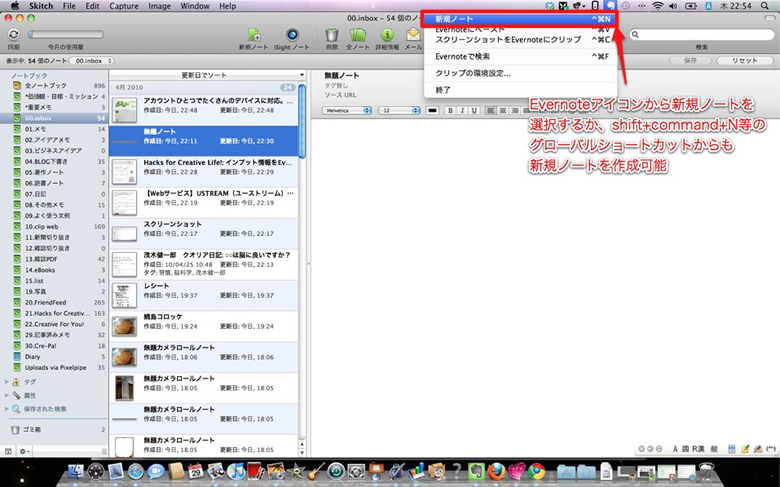Open the レシート note thumbnail
Image resolution: width=780 pixels, height=487 pixels.
tap(124, 295)
